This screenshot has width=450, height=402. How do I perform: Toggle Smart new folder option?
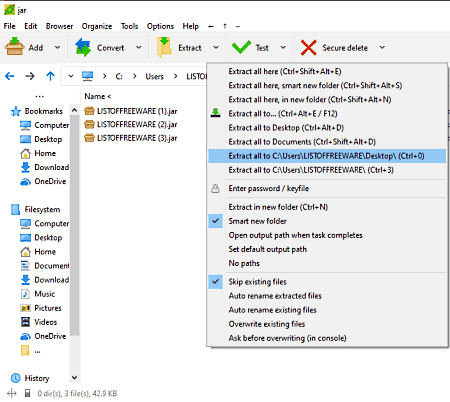point(327,221)
